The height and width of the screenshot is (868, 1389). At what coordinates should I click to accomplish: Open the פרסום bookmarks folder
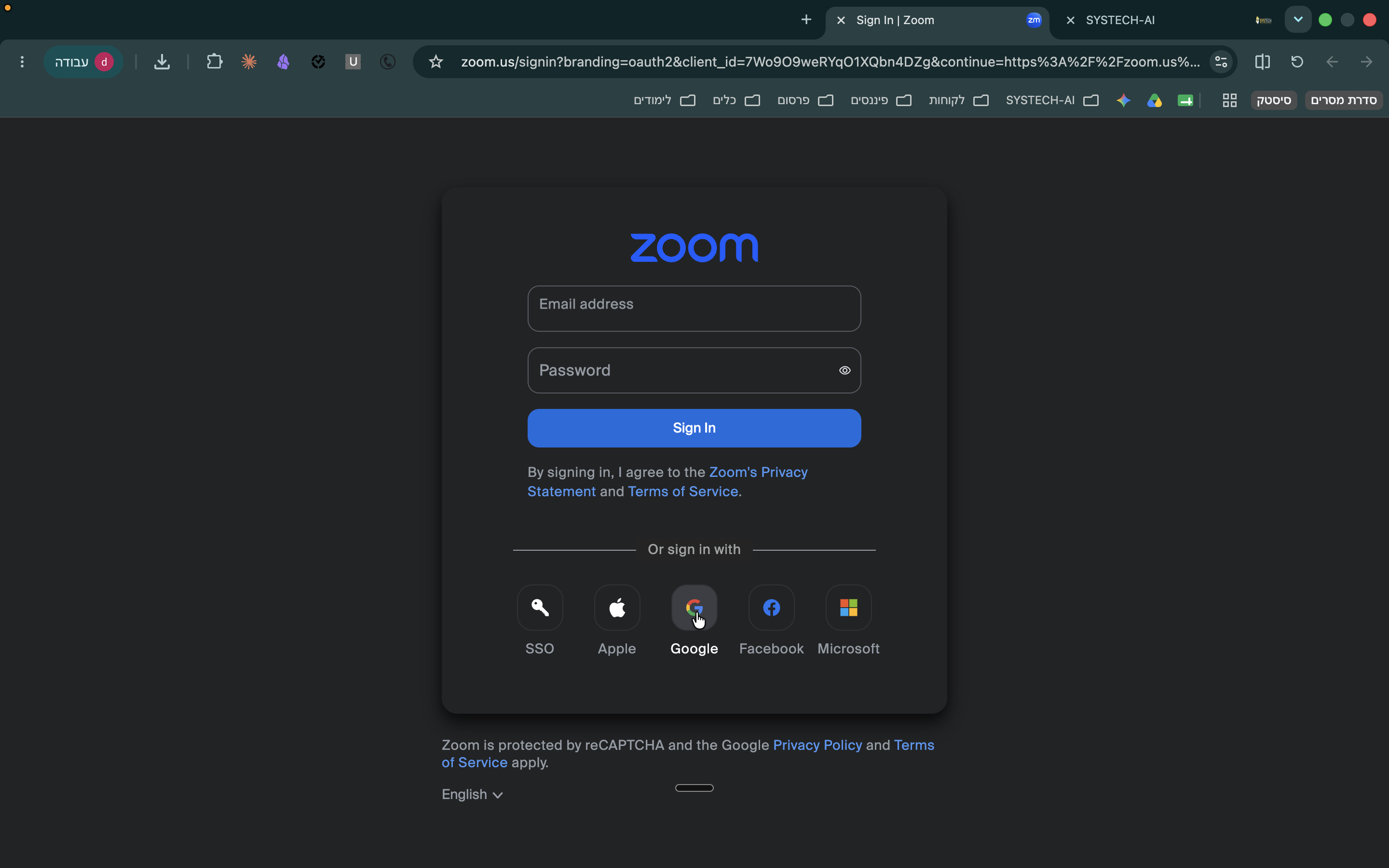click(x=805, y=100)
